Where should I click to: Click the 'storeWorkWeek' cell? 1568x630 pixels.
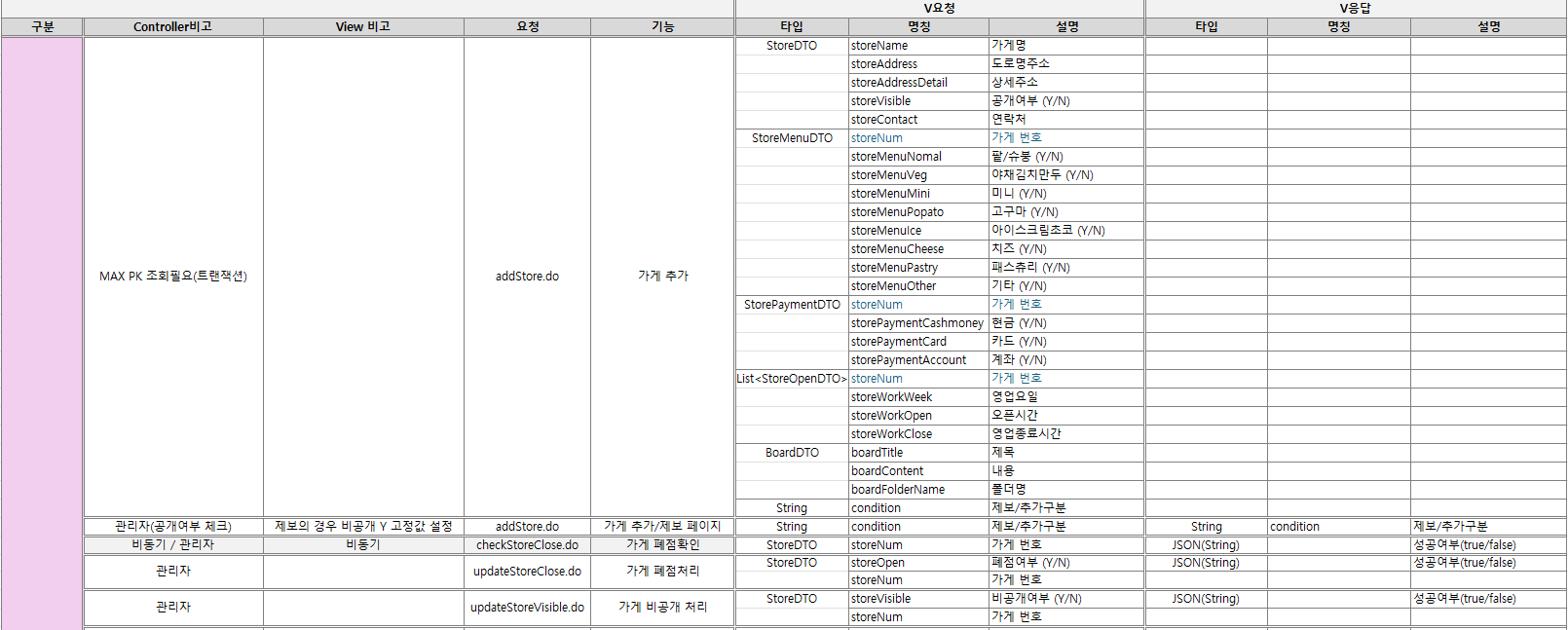tap(918, 397)
